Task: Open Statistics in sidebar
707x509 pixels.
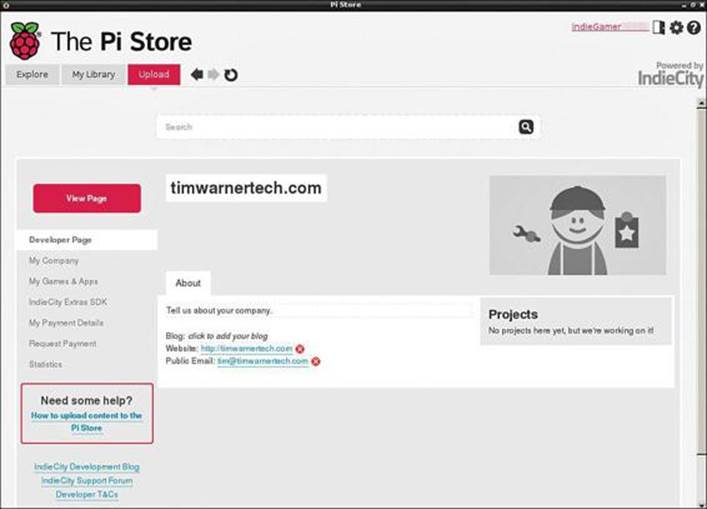Action: (46, 364)
